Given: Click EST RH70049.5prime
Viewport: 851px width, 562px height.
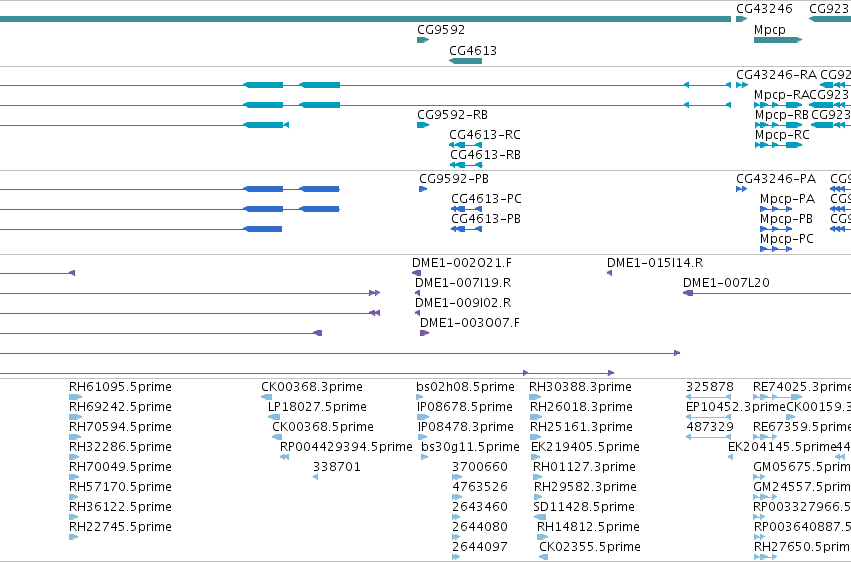Looking at the screenshot, I should coord(120,467).
